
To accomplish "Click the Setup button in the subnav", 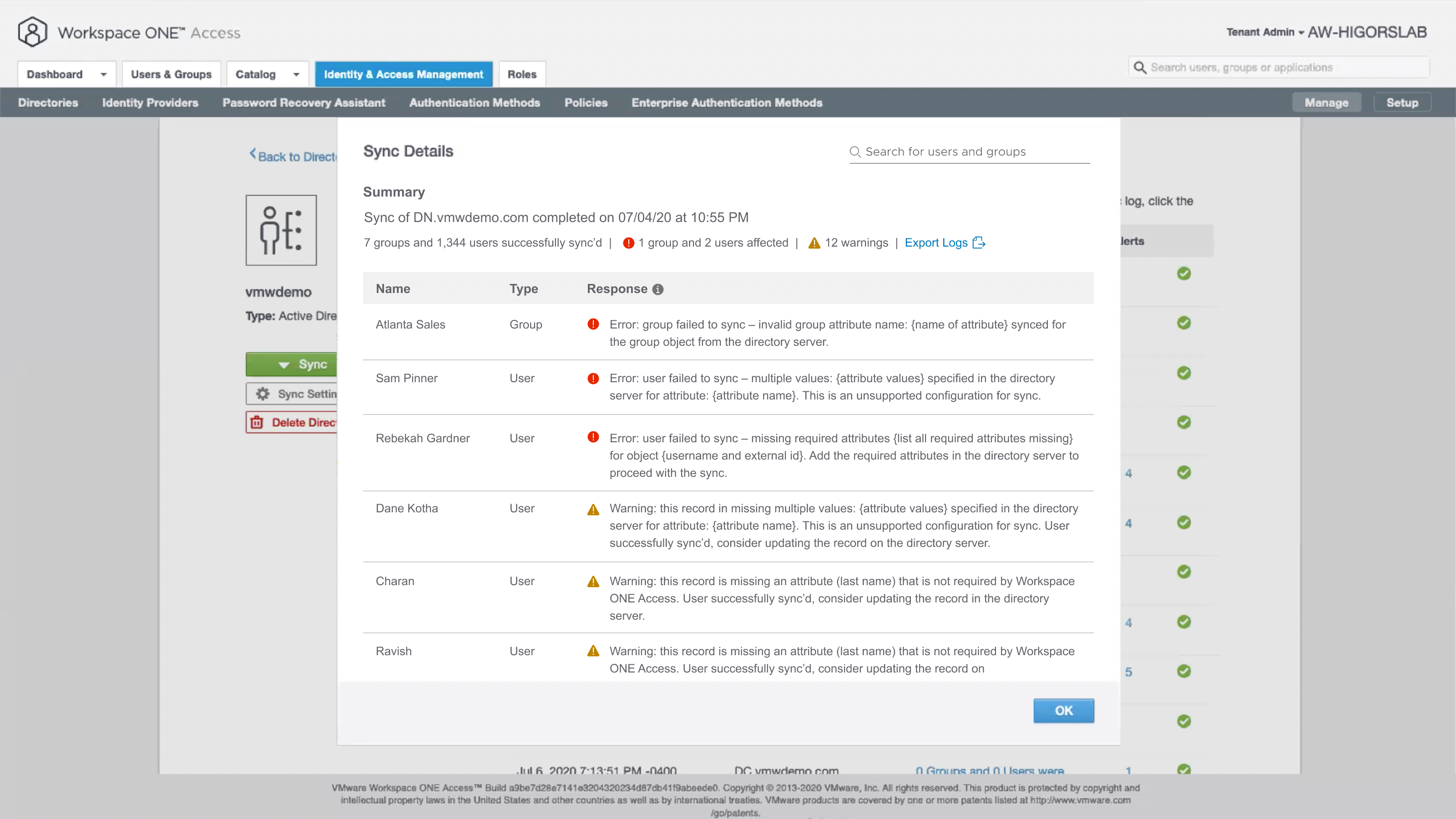I will [x=1402, y=103].
